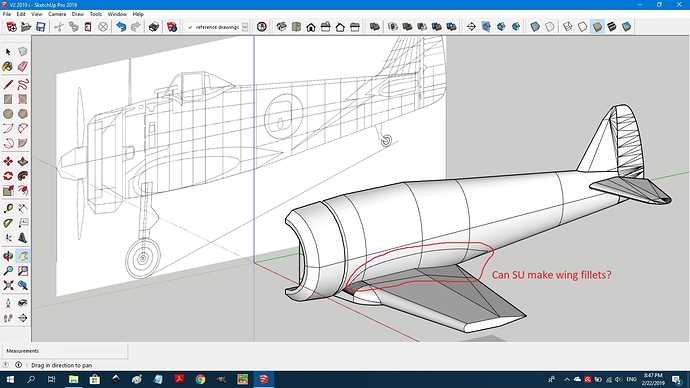
Task: Toggle Display Section Cuts
Action: click(501, 27)
